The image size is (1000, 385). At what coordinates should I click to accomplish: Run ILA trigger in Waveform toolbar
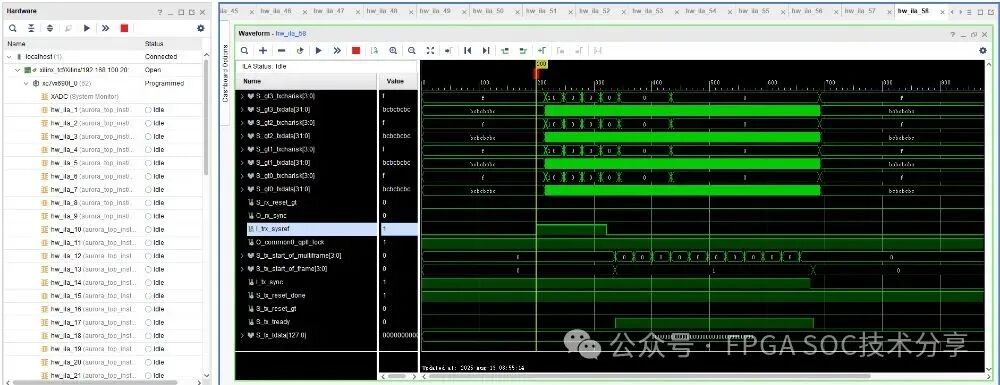pos(319,50)
